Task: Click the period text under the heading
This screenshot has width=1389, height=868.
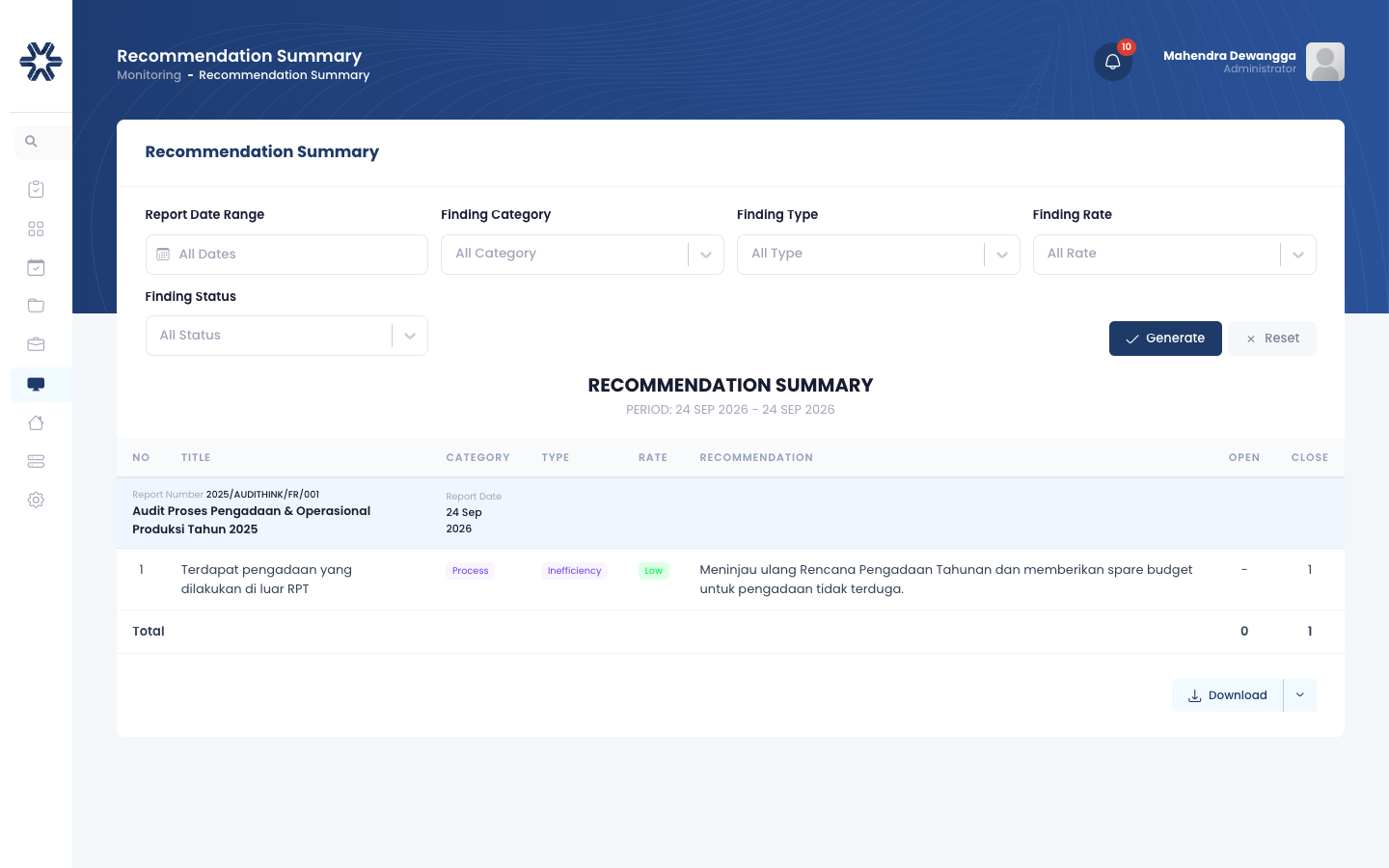Action: [730, 410]
